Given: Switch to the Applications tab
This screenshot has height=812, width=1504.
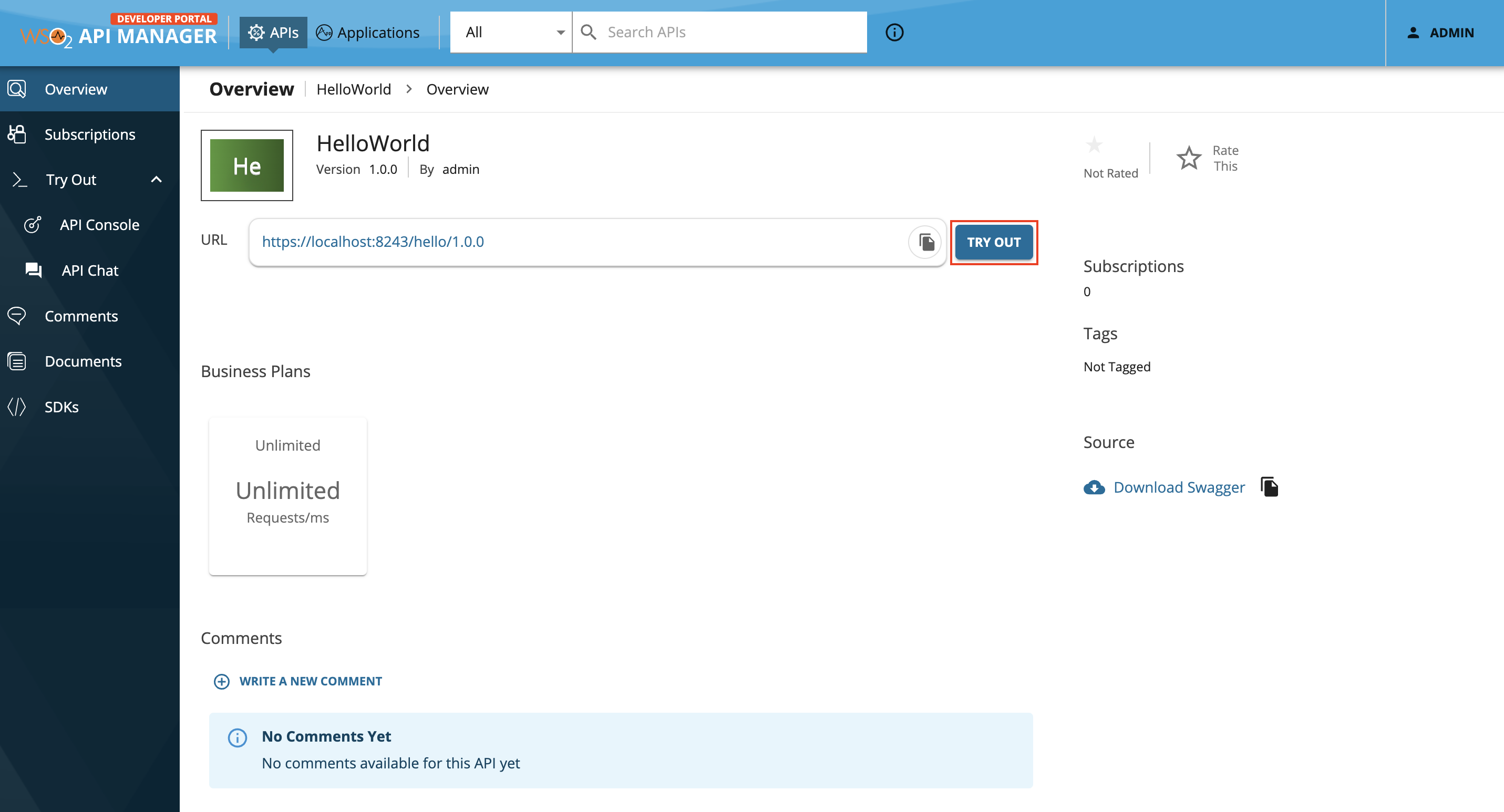Looking at the screenshot, I should 367,32.
